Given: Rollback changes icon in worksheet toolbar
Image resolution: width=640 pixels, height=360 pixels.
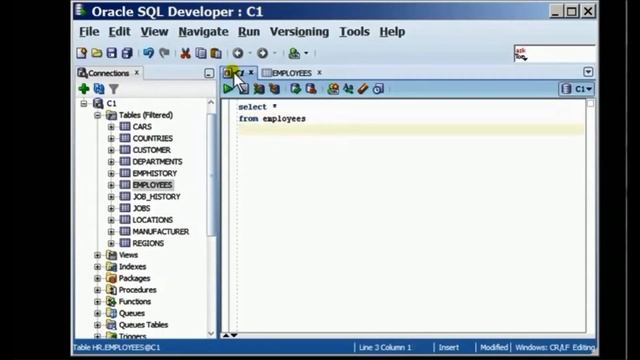Looking at the screenshot, I should [311, 89].
